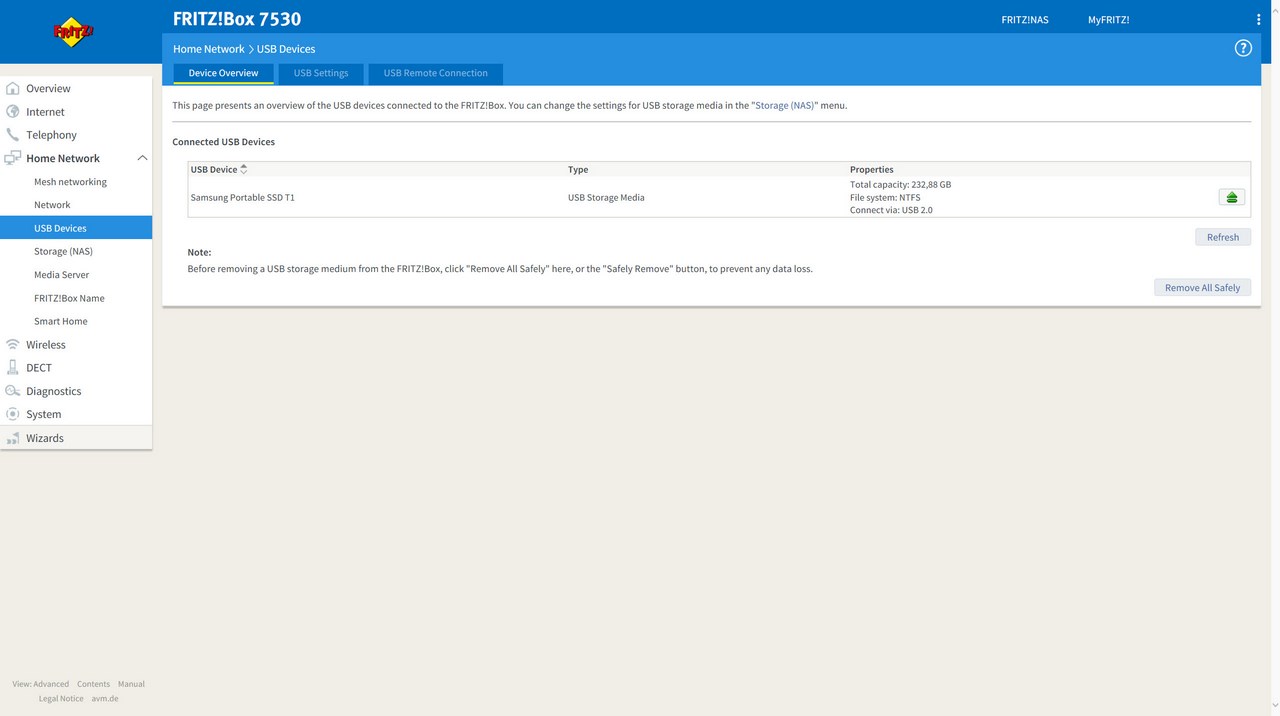This screenshot has width=1280, height=716.
Task: Switch to the Device Overview tab
Action: pyautogui.click(x=223, y=73)
